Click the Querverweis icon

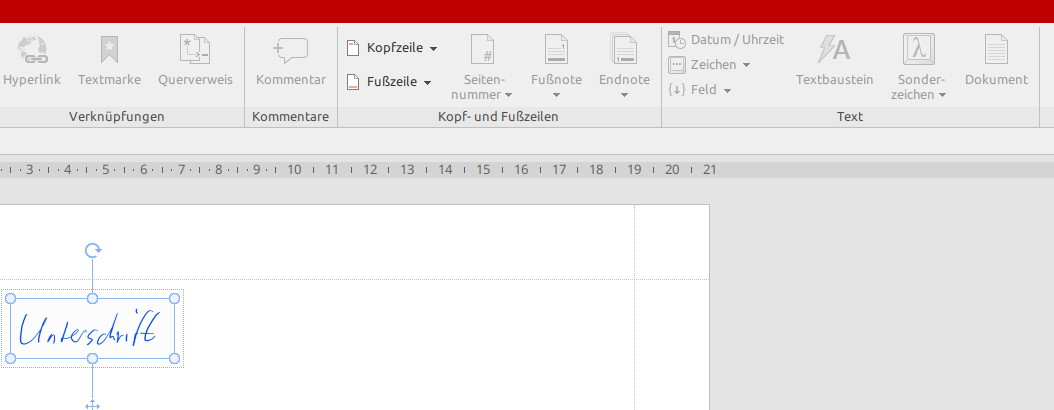tap(195, 49)
